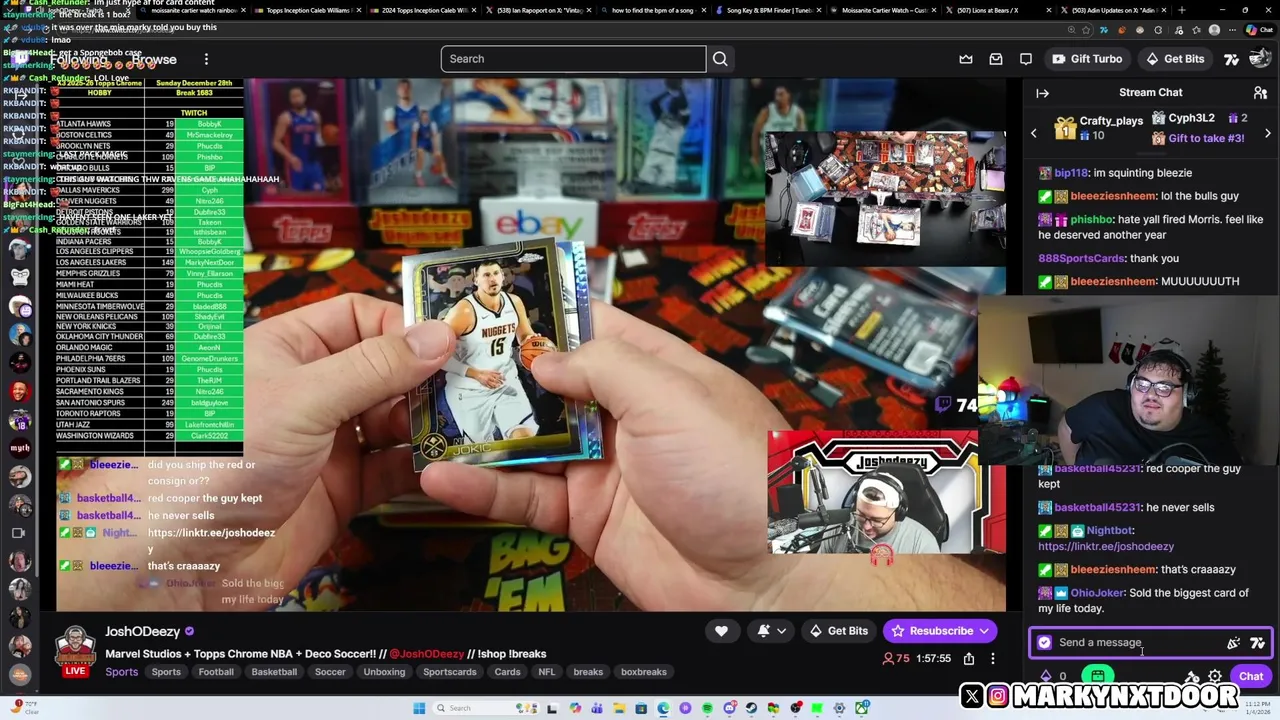1280x720 pixels.
Task: Open the emote picker in message box
Action: click(1257, 643)
